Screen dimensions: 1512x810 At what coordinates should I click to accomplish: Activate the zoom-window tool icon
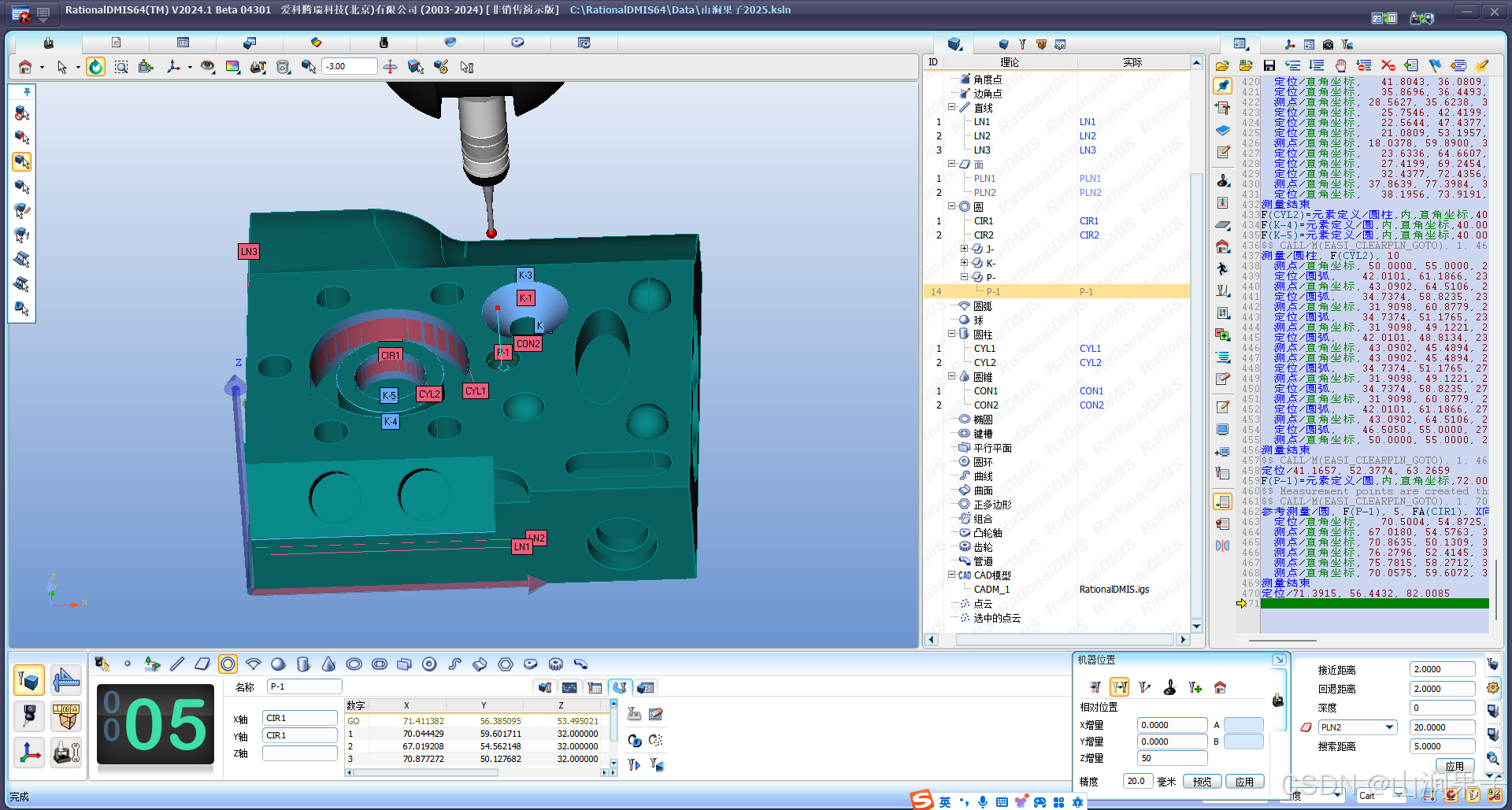(x=120, y=67)
